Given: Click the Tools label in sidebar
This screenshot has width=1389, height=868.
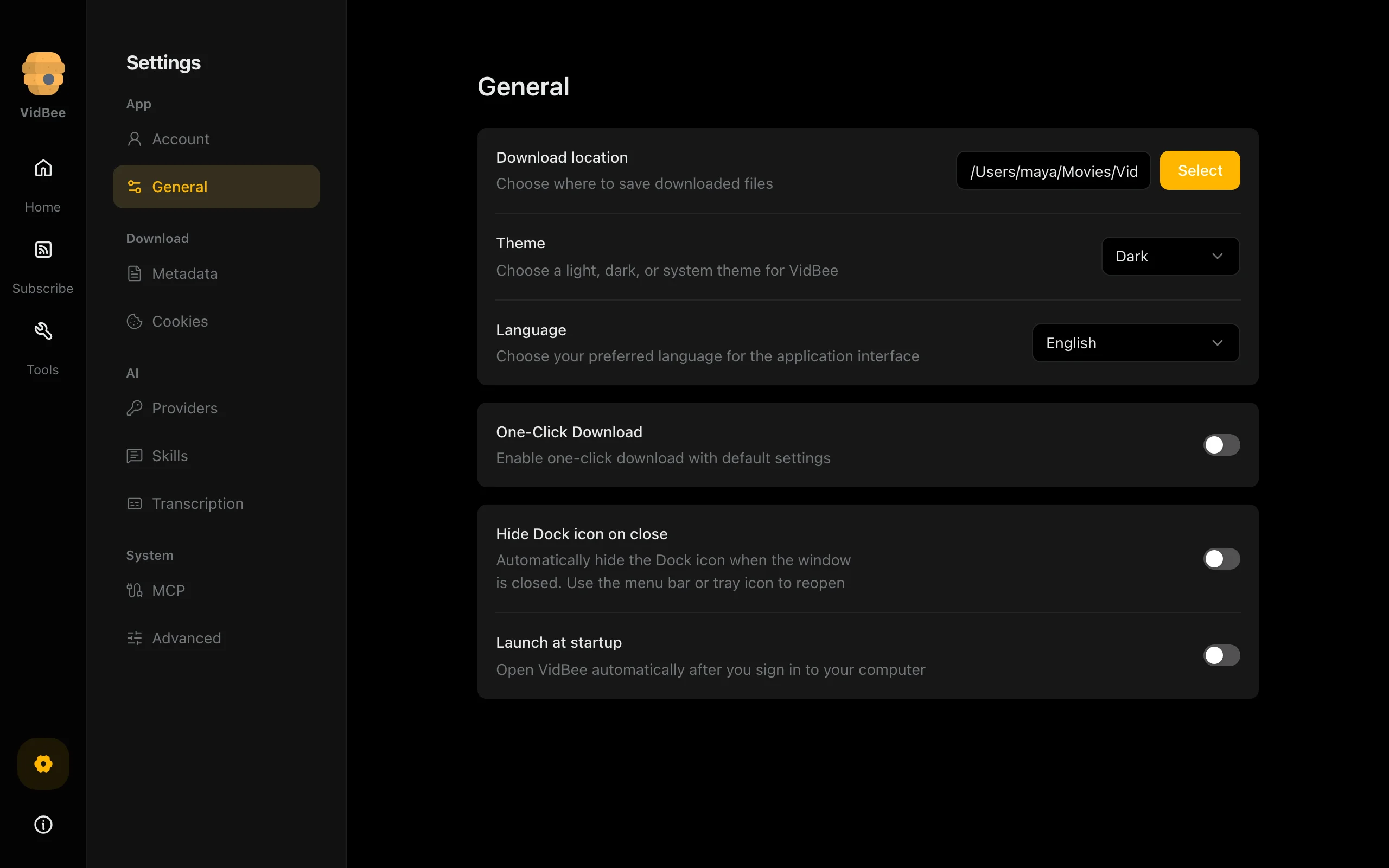Looking at the screenshot, I should coord(43,369).
